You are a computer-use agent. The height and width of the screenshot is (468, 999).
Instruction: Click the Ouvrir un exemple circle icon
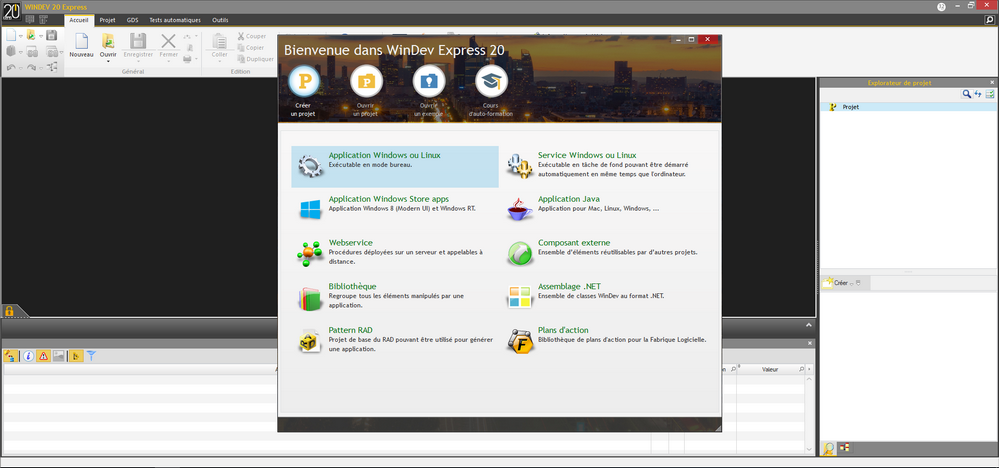coord(429,82)
